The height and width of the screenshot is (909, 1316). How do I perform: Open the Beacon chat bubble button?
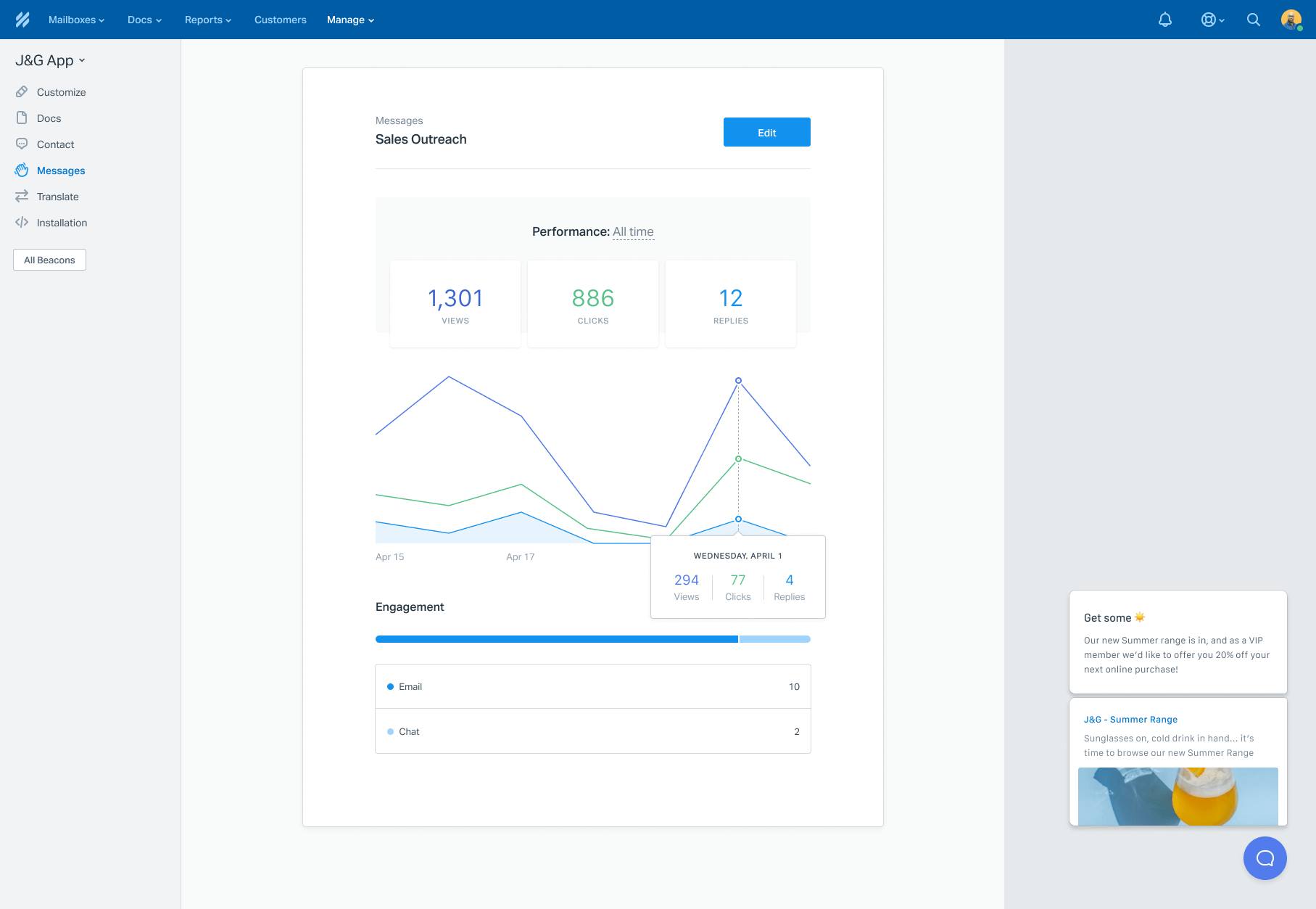click(1265, 858)
